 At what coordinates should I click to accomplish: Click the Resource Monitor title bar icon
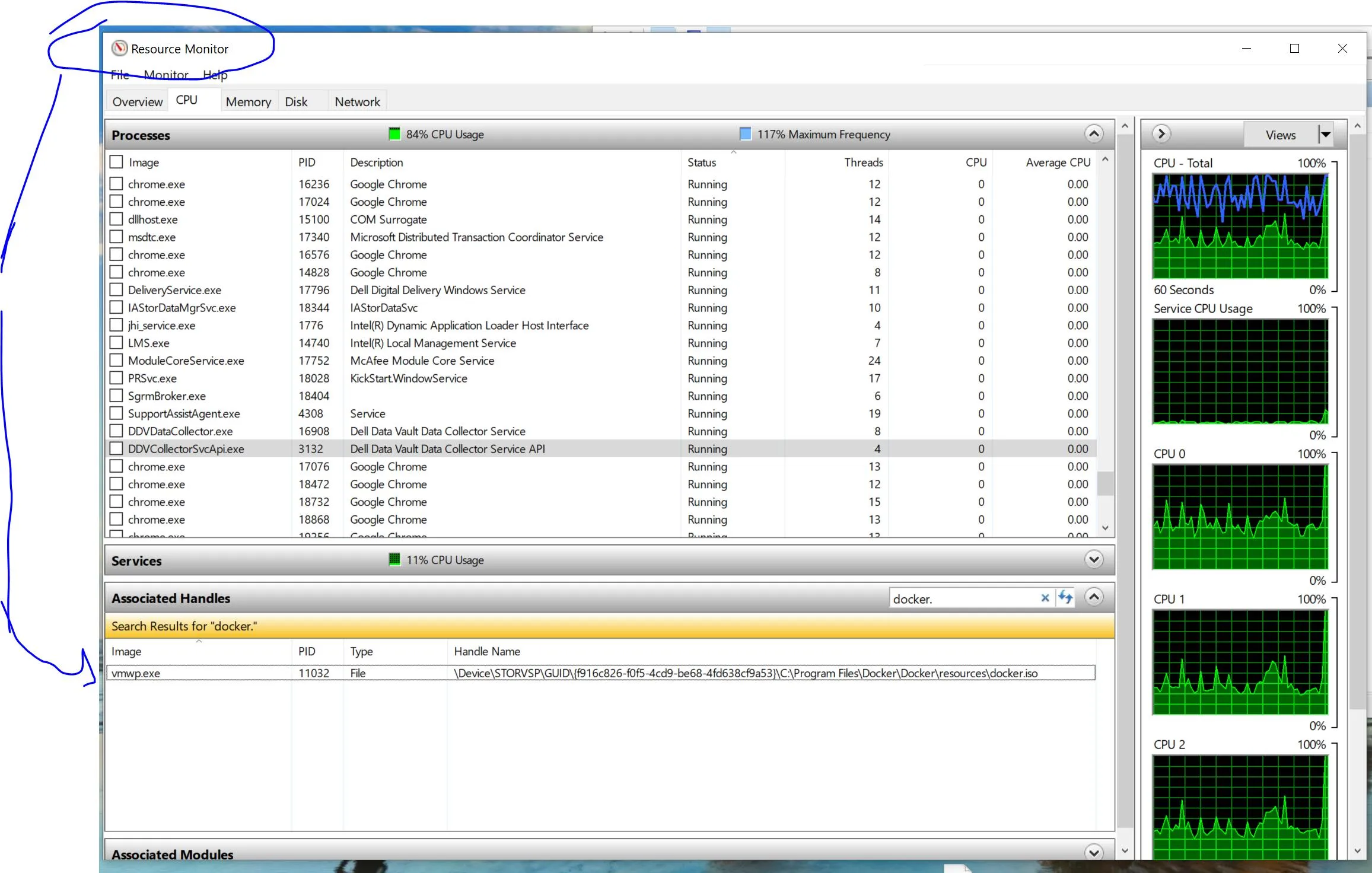[x=120, y=48]
